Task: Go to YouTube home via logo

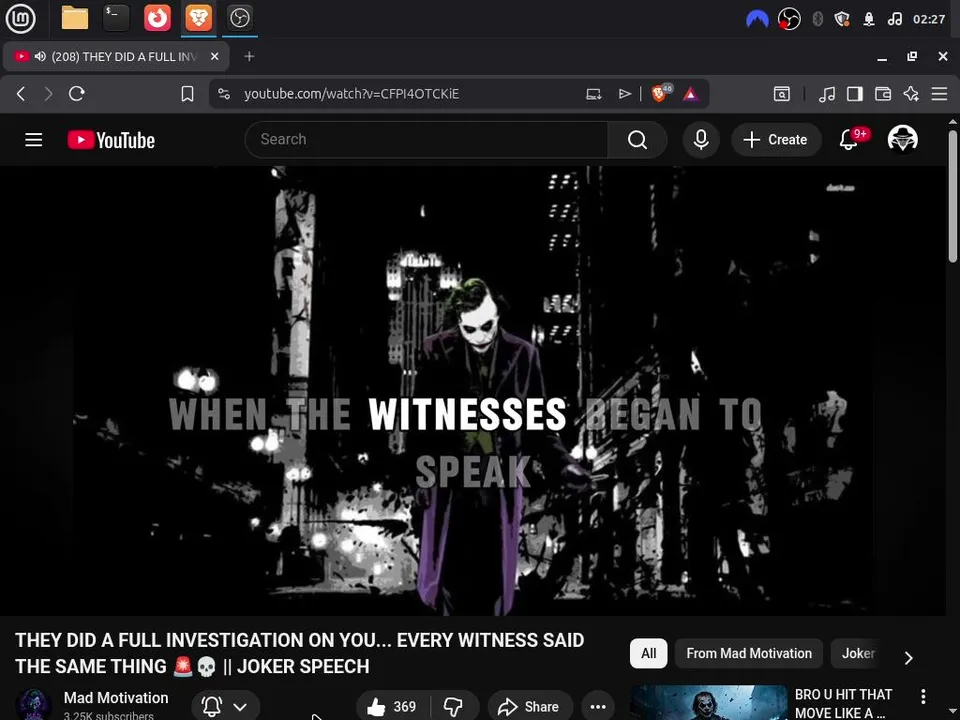Action: tap(111, 140)
